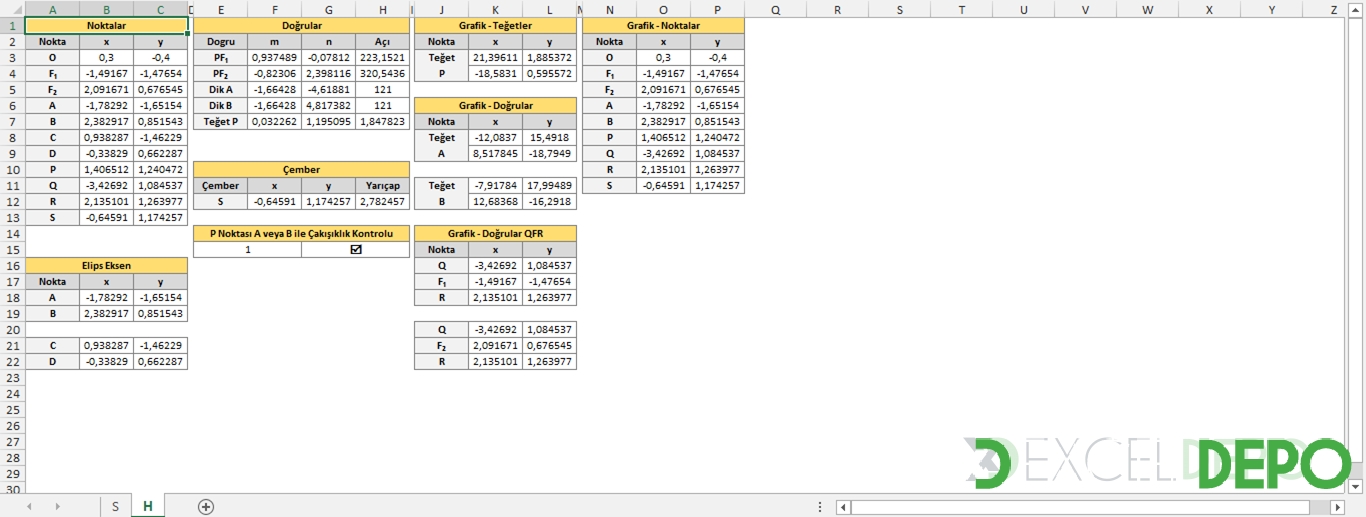Select the Noktalar title cell

click(107, 25)
